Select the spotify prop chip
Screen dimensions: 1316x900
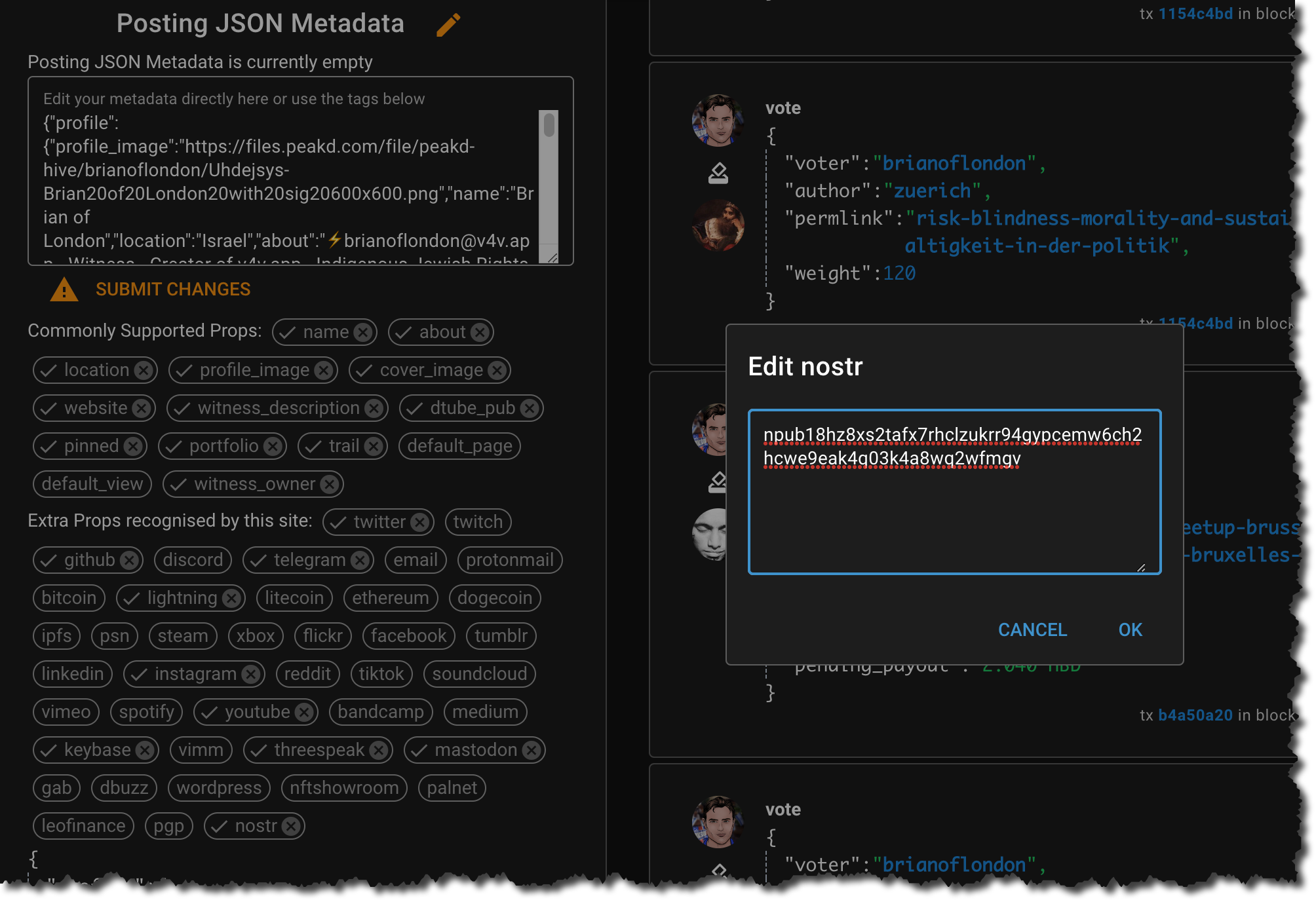(146, 712)
